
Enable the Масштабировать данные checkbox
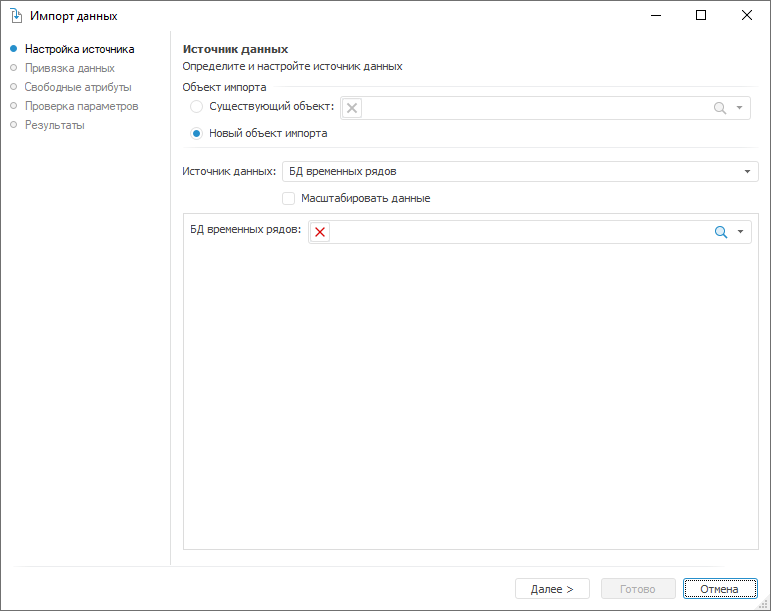point(289,198)
